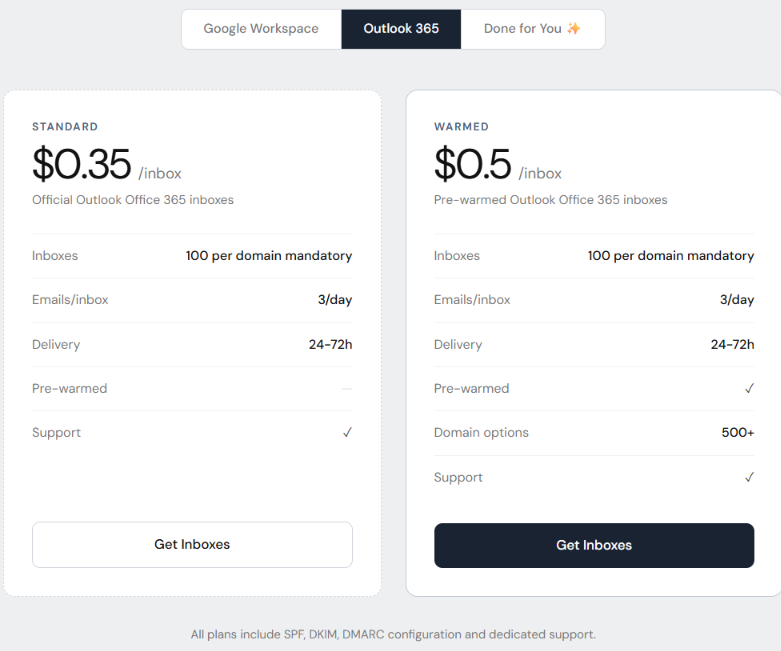781x651 pixels.
Task: Click '100 per domain mandatory' in Warmed card
Action: (x=671, y=256)
